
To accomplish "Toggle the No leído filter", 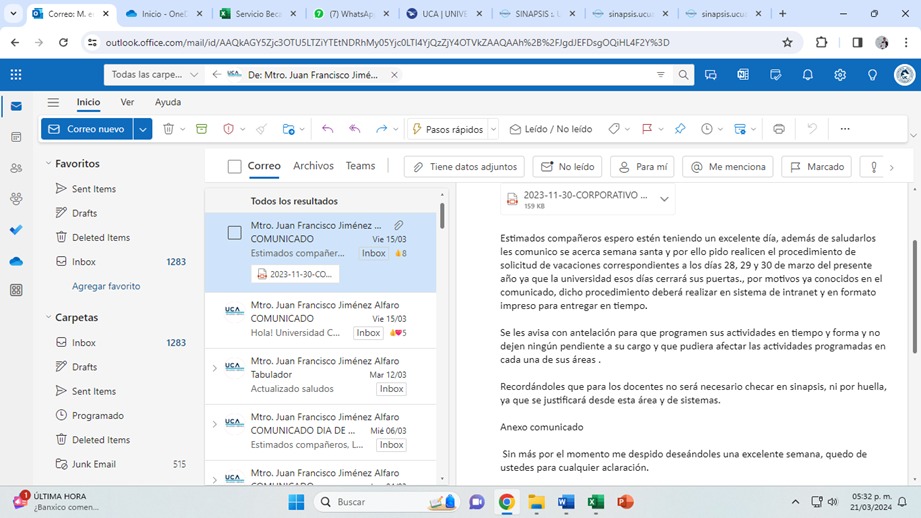I will (567, 167).
